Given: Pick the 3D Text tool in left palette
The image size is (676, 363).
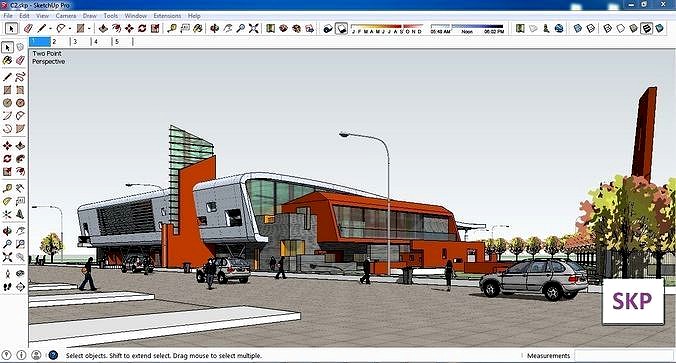Looking at the screenshot, I should (x=20, y=214).
